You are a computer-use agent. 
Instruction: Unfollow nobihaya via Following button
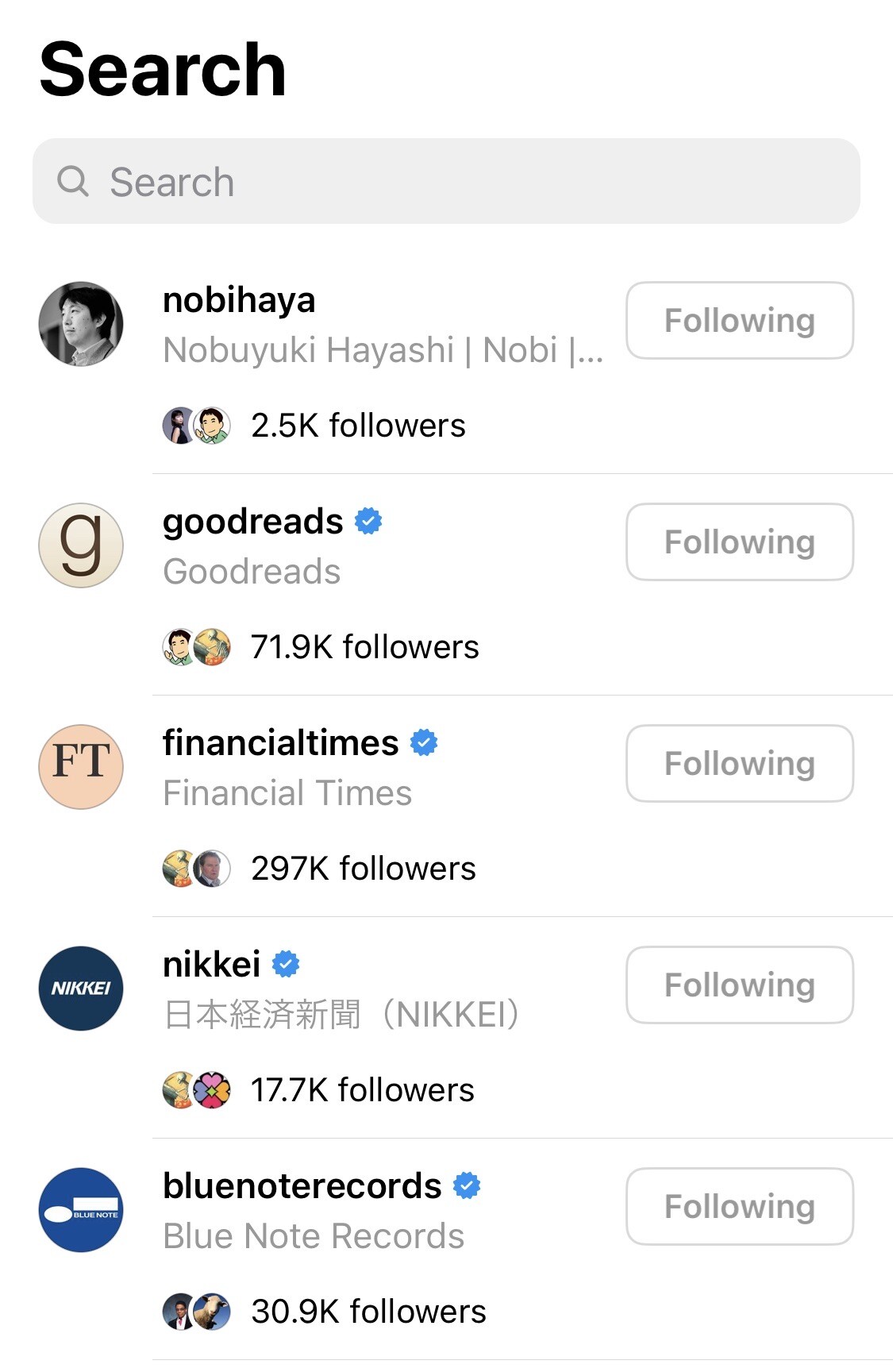739,321
